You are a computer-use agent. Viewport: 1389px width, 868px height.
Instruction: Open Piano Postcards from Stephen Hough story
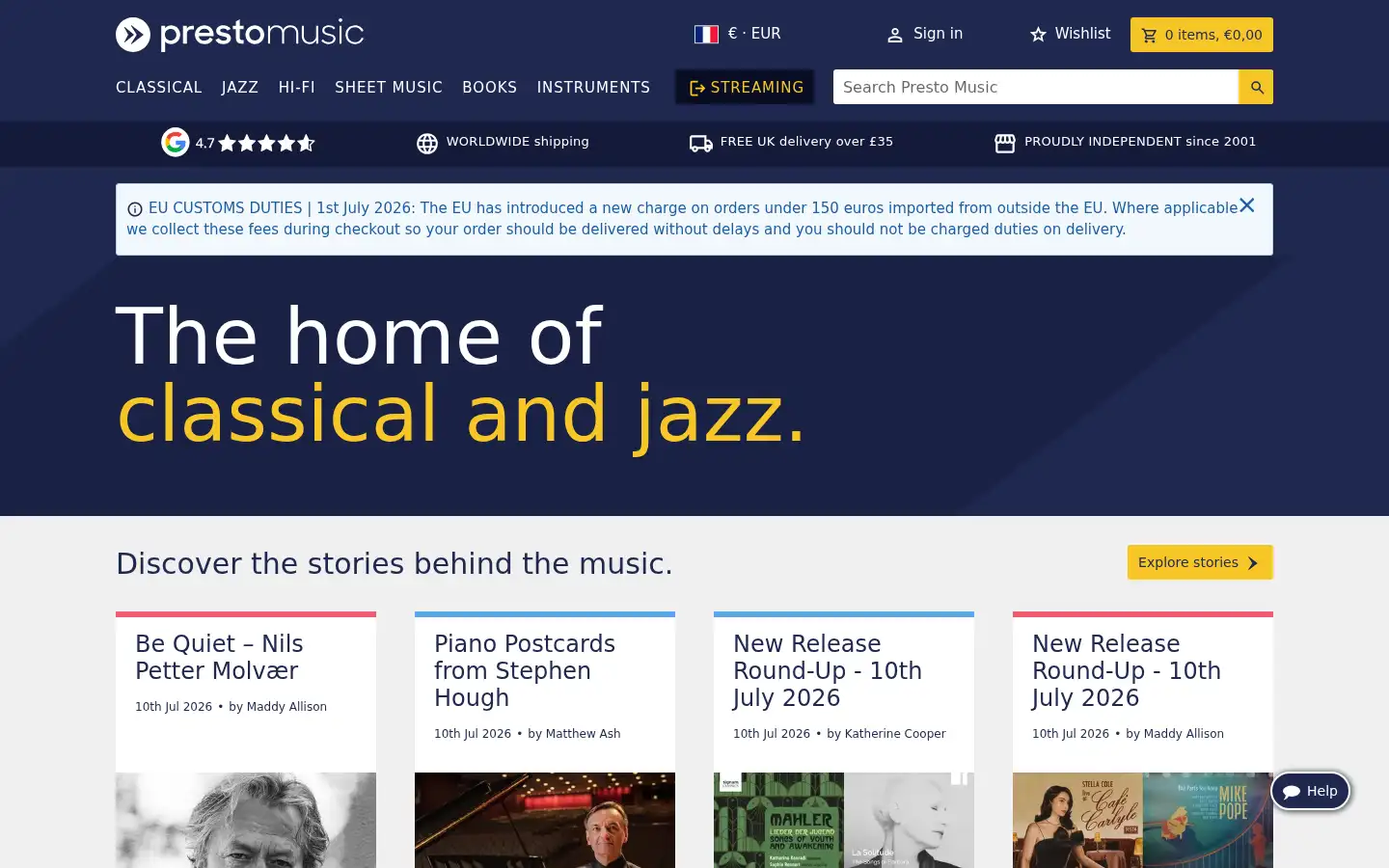(525, 670)
